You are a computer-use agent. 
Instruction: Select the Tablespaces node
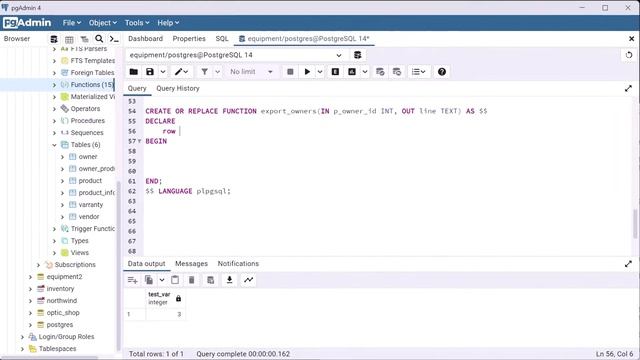pos(57,349)
